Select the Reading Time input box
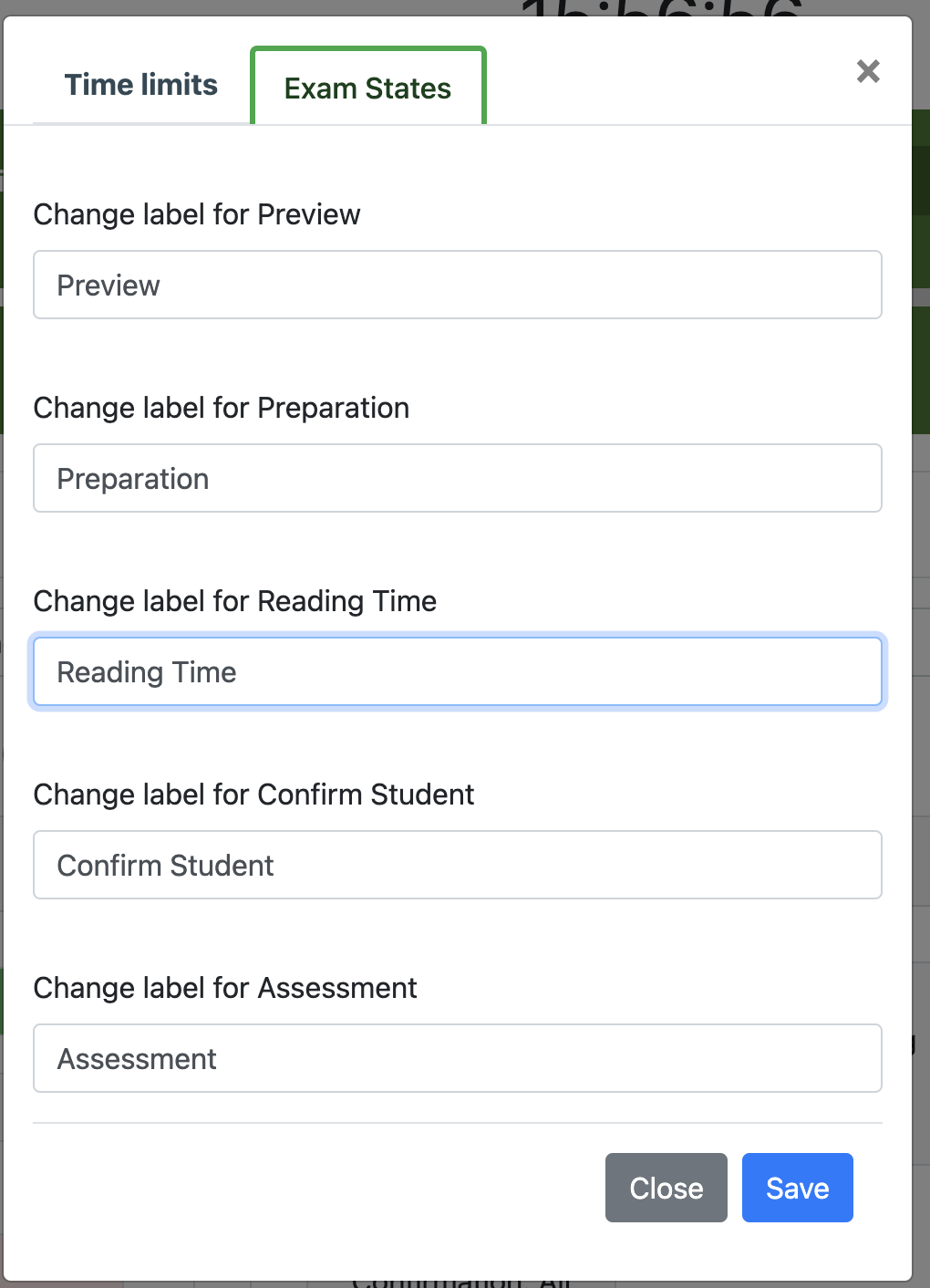Viewport: 930px width, 1288px height. 458,671
